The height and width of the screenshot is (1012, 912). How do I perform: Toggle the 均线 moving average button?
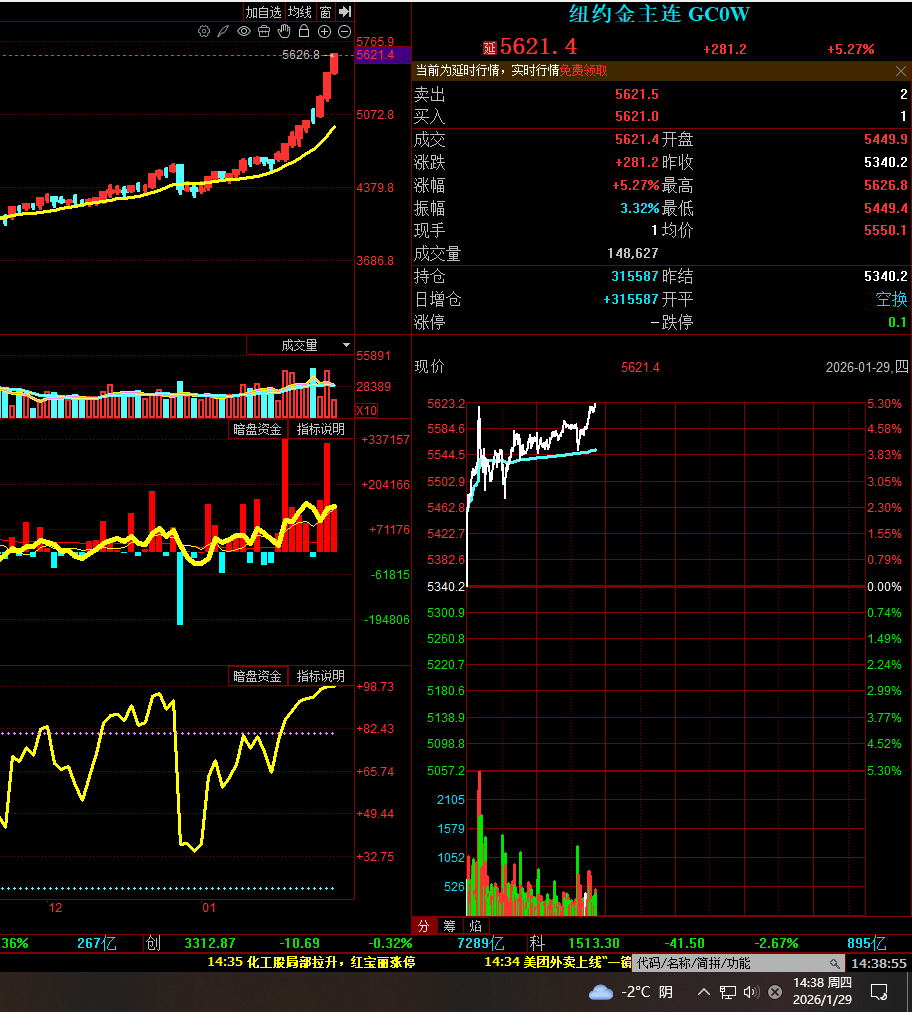pyautogui.click(x=300, y=12)
